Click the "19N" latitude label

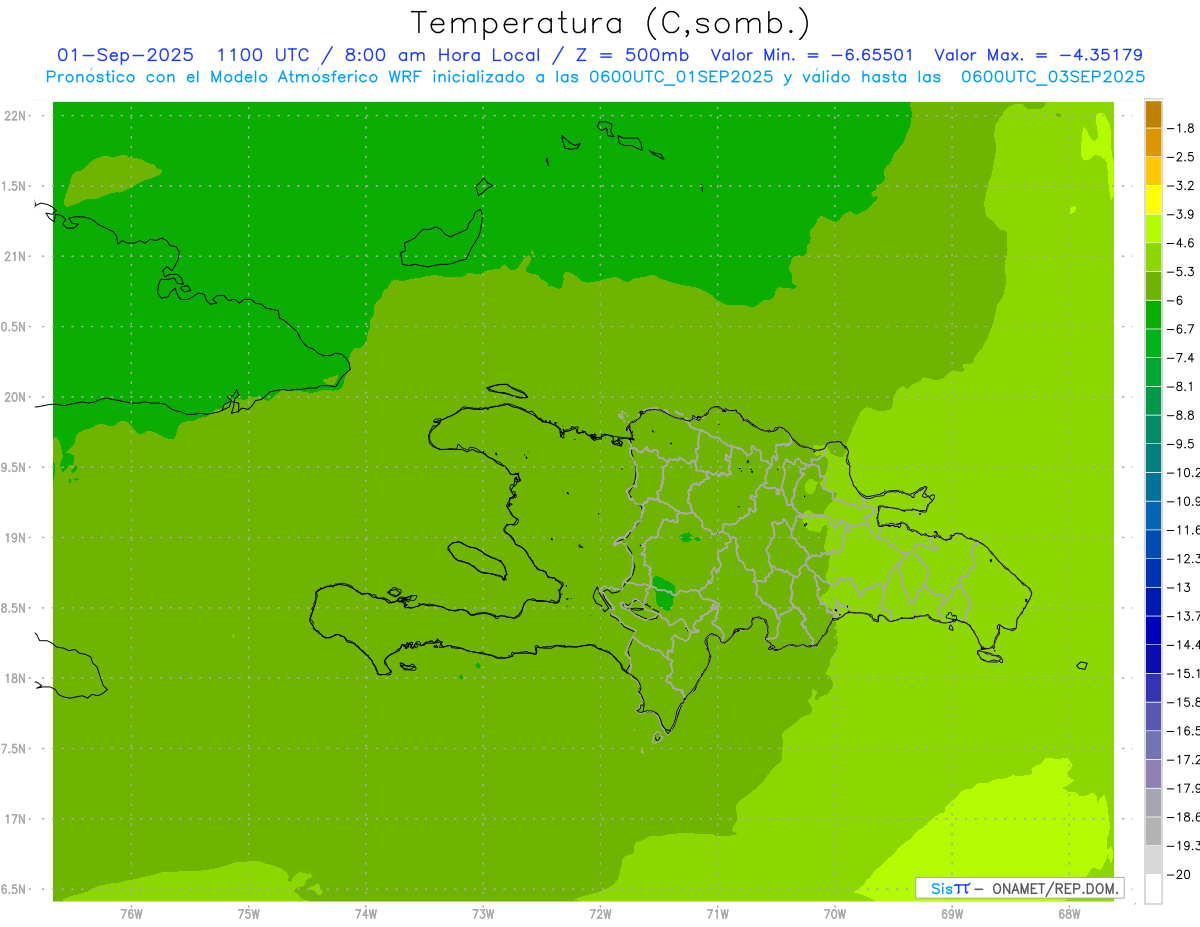tap(16, 538)
